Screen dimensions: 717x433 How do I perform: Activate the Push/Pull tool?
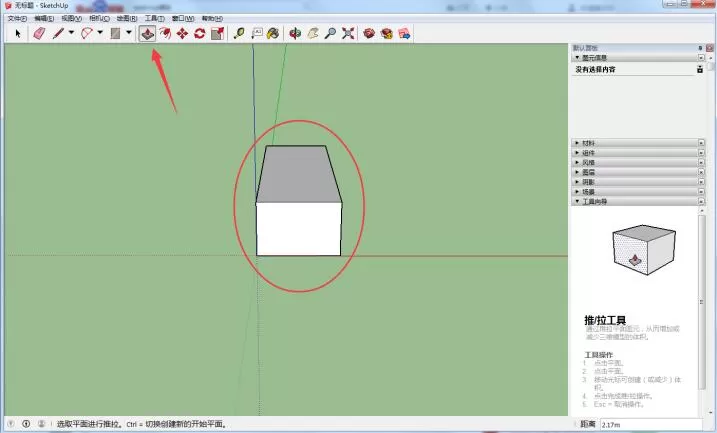click(147, 33)
